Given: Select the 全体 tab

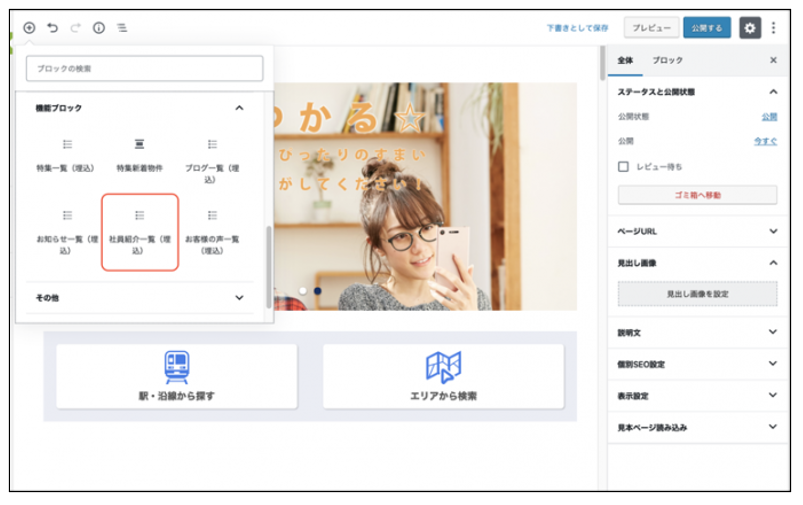Looking at the screenshot, I should pyautogui.click(x=626, y=60).
